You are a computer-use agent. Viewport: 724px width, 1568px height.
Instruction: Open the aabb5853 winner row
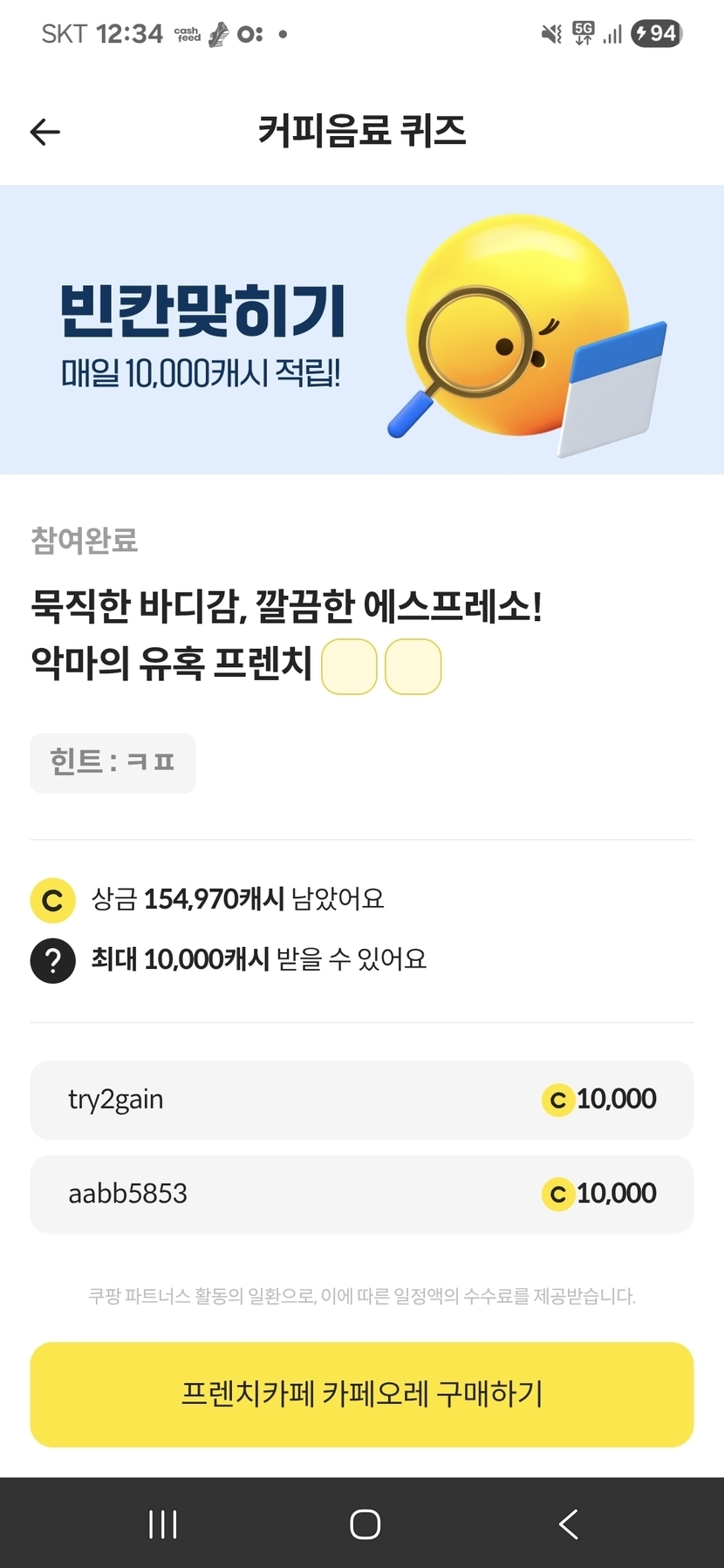(x=361, y=1194)
